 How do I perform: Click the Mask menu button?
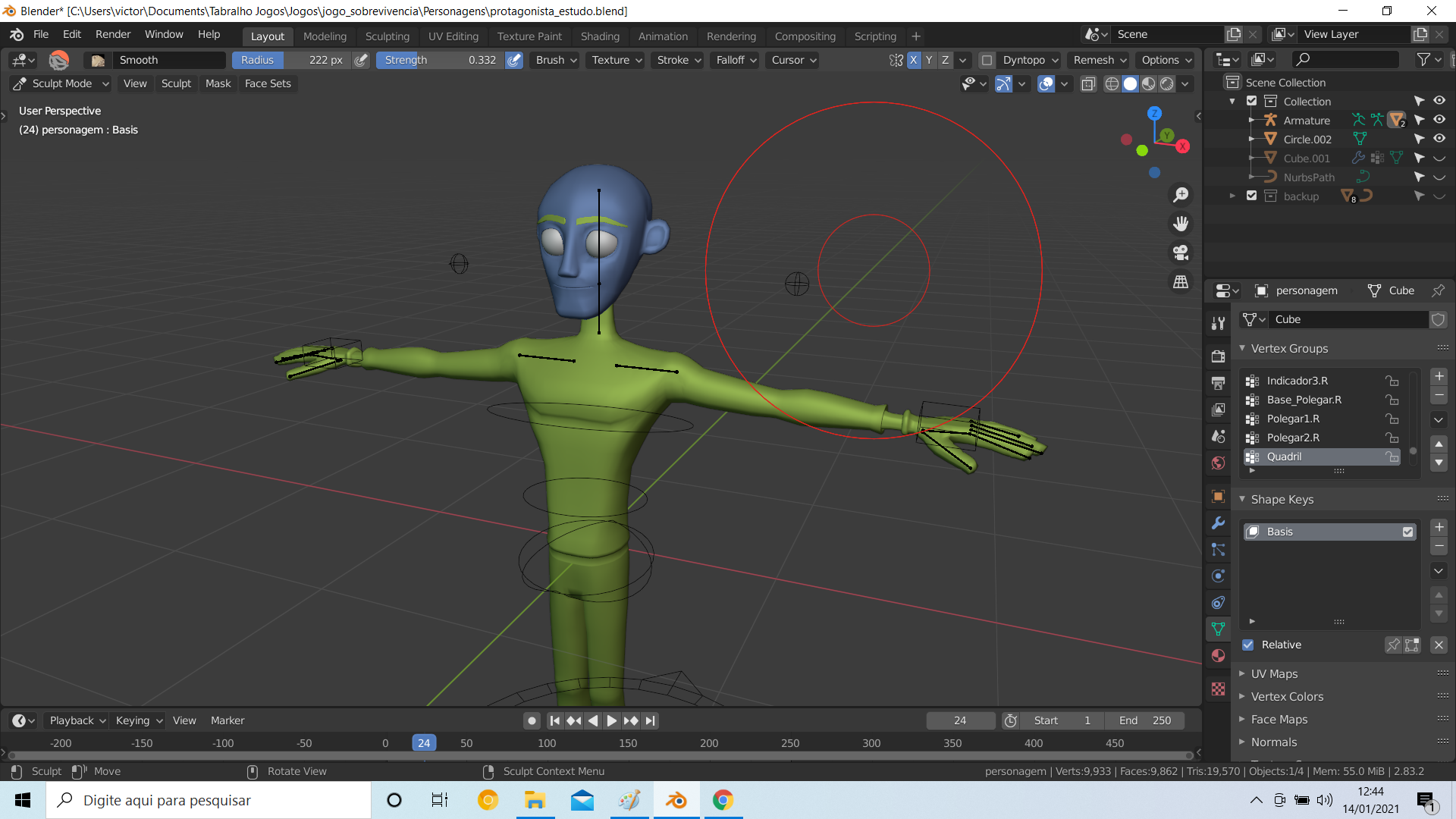[218, 83]
